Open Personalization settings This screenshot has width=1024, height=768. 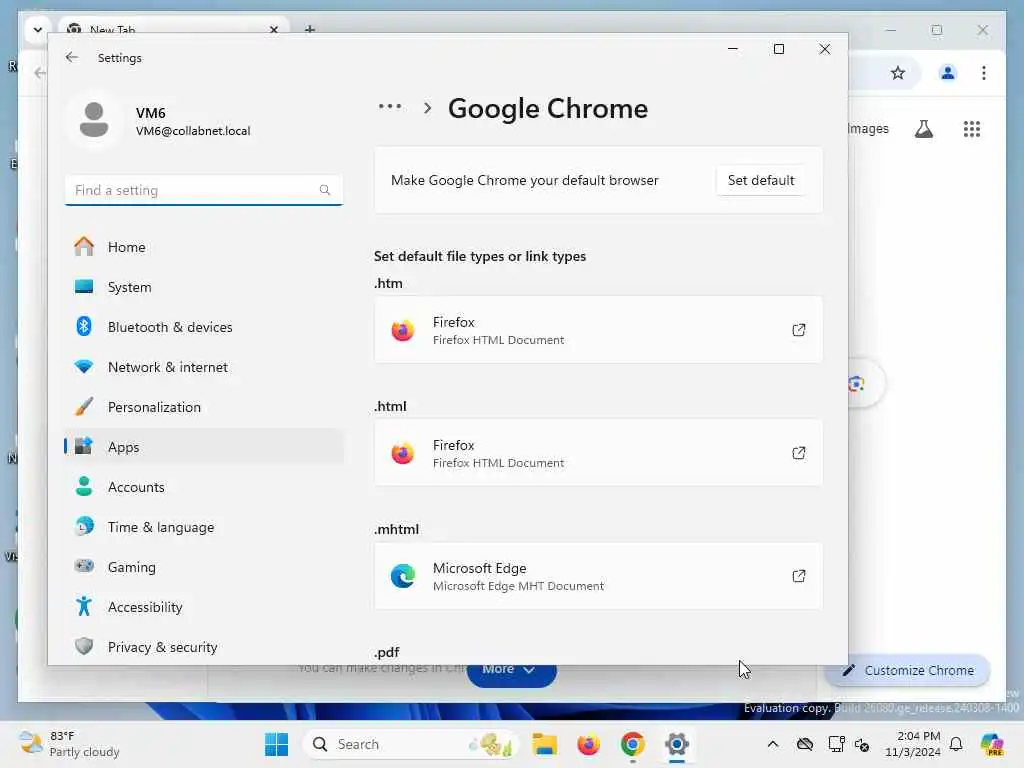[x=204, y=407]
